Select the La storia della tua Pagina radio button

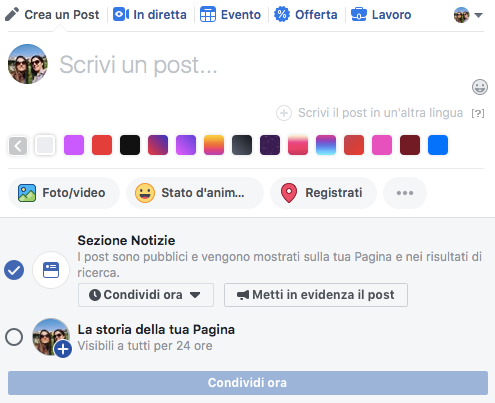tap(14, 337)
